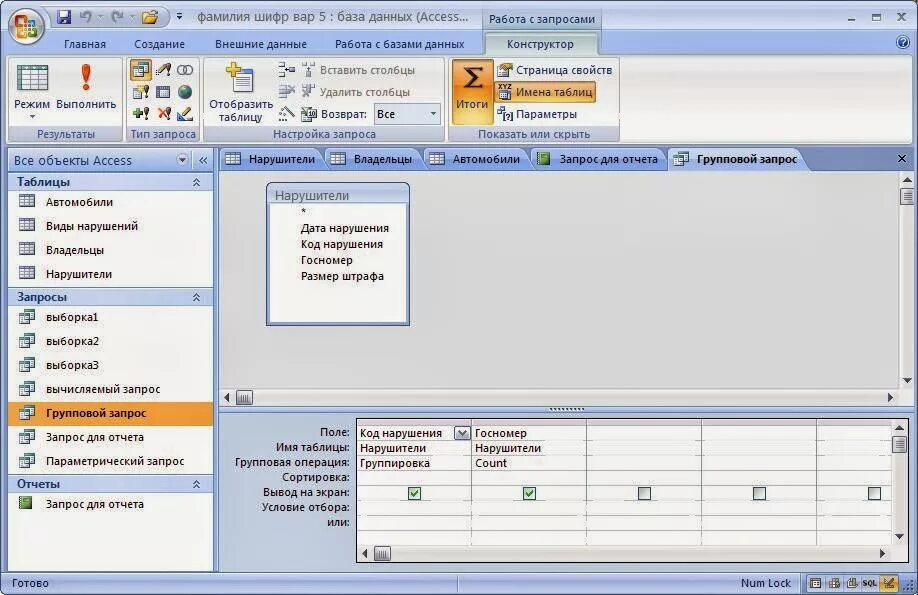918x595 pixels.
Task: Collapse the Запросы group
Action: (197, 298)
